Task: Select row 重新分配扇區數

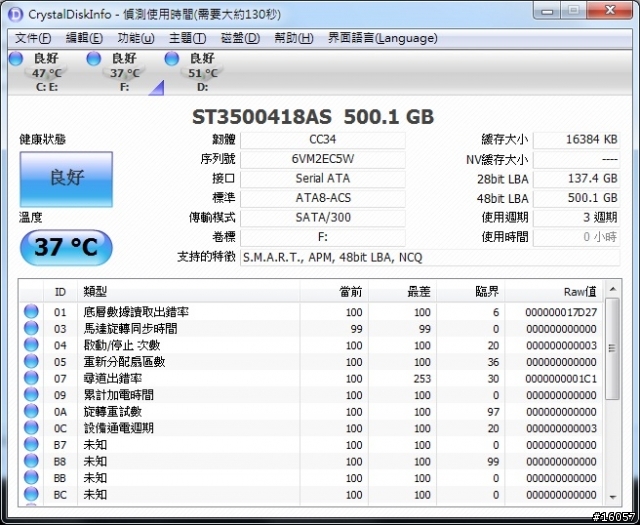Action: pos(311,362)
